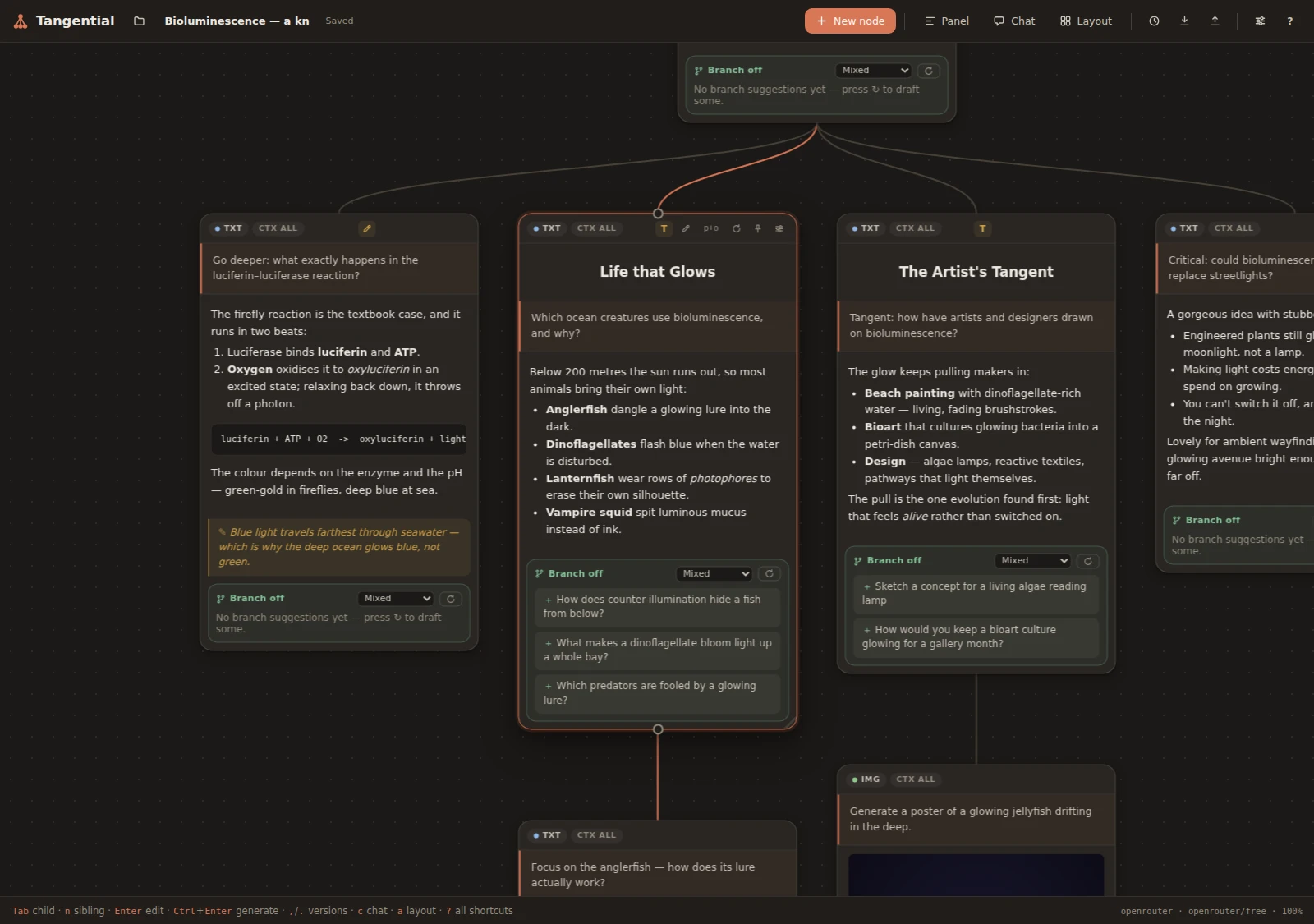Screen dimensions: 1314x924
Task: Create a New node
Action: (850, 21)
